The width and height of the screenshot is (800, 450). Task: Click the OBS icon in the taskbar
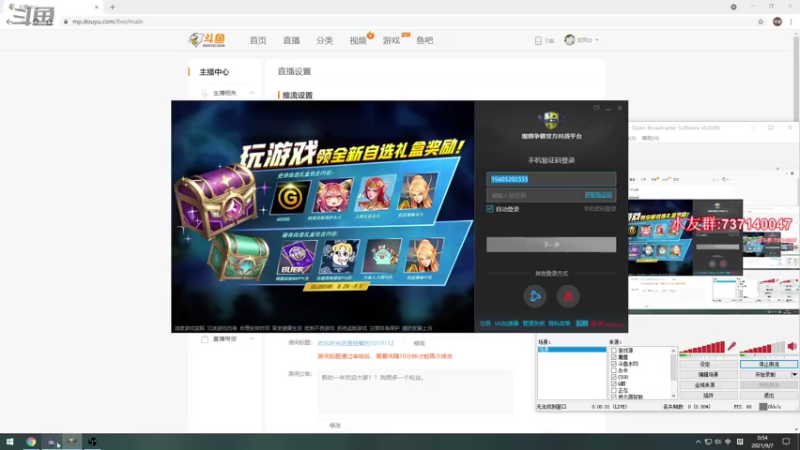(x=92, y=442)
